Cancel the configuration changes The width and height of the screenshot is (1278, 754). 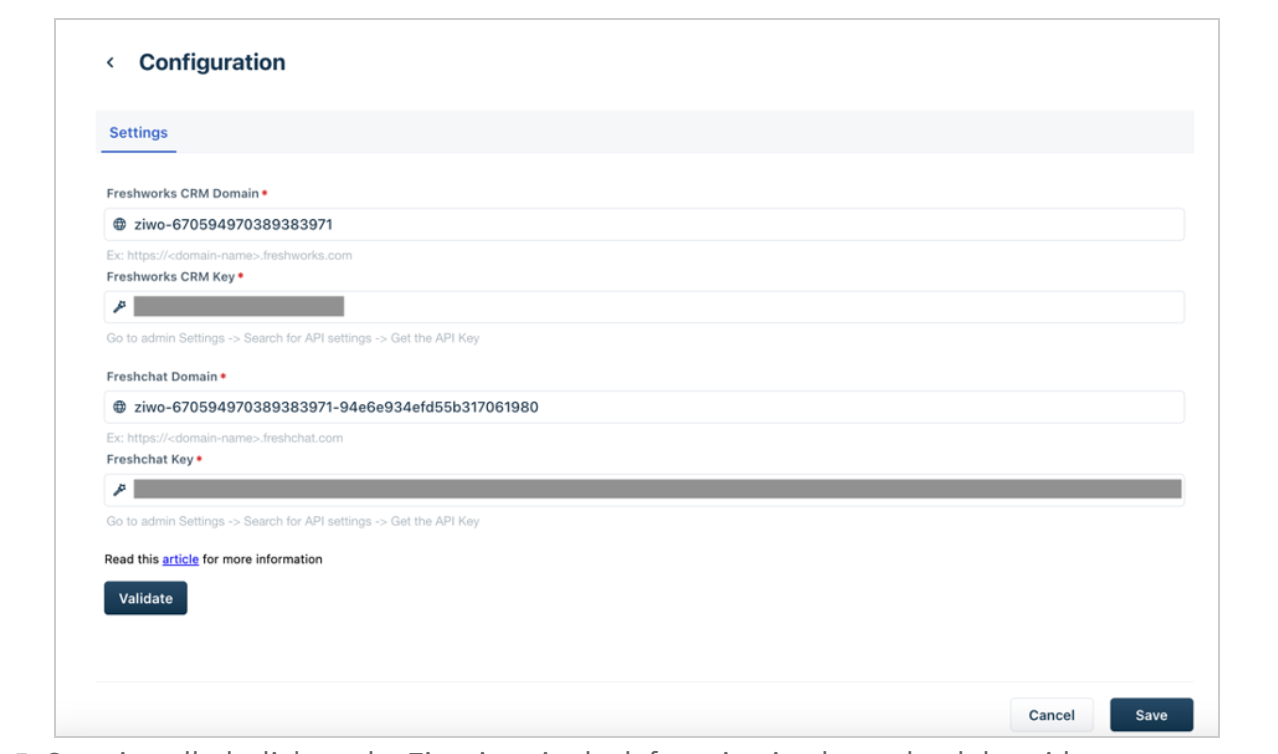click(x=1051, y=715)
